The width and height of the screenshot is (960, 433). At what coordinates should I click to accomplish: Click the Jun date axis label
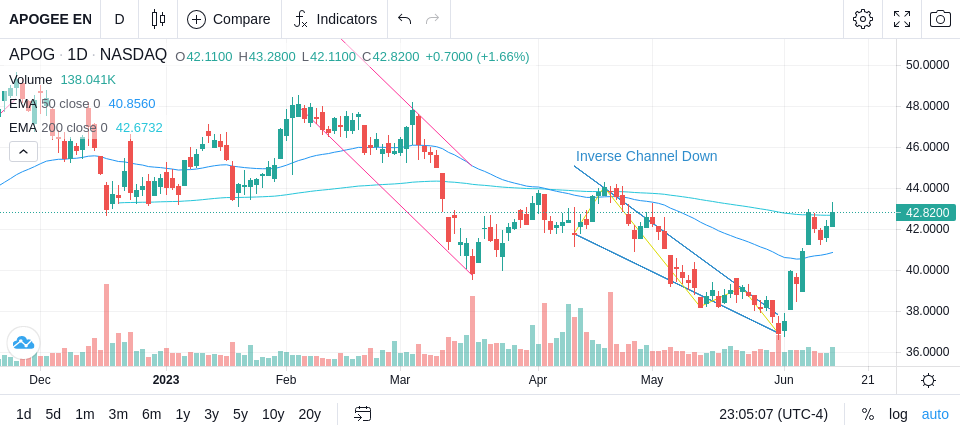784,380
